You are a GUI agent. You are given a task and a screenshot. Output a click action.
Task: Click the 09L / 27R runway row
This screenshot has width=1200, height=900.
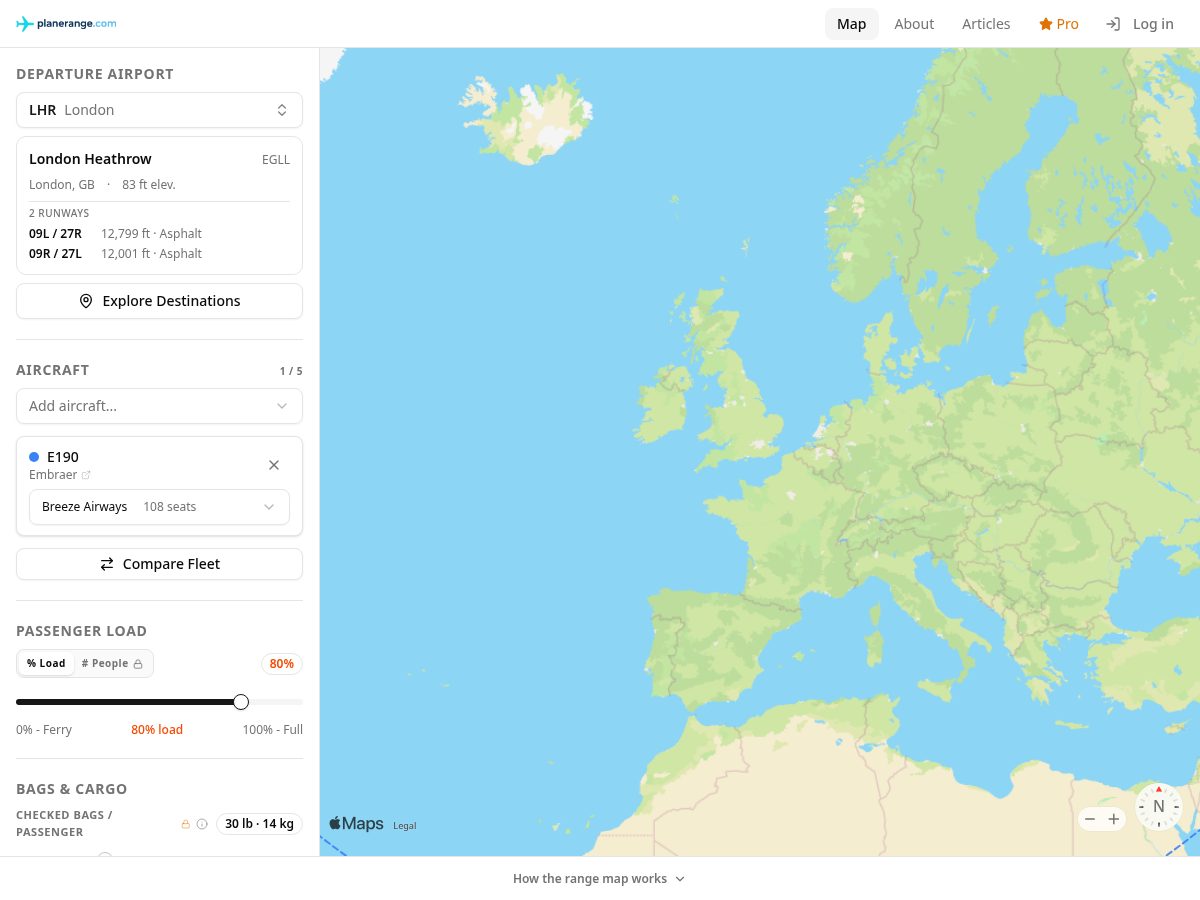tap(159, 234)
